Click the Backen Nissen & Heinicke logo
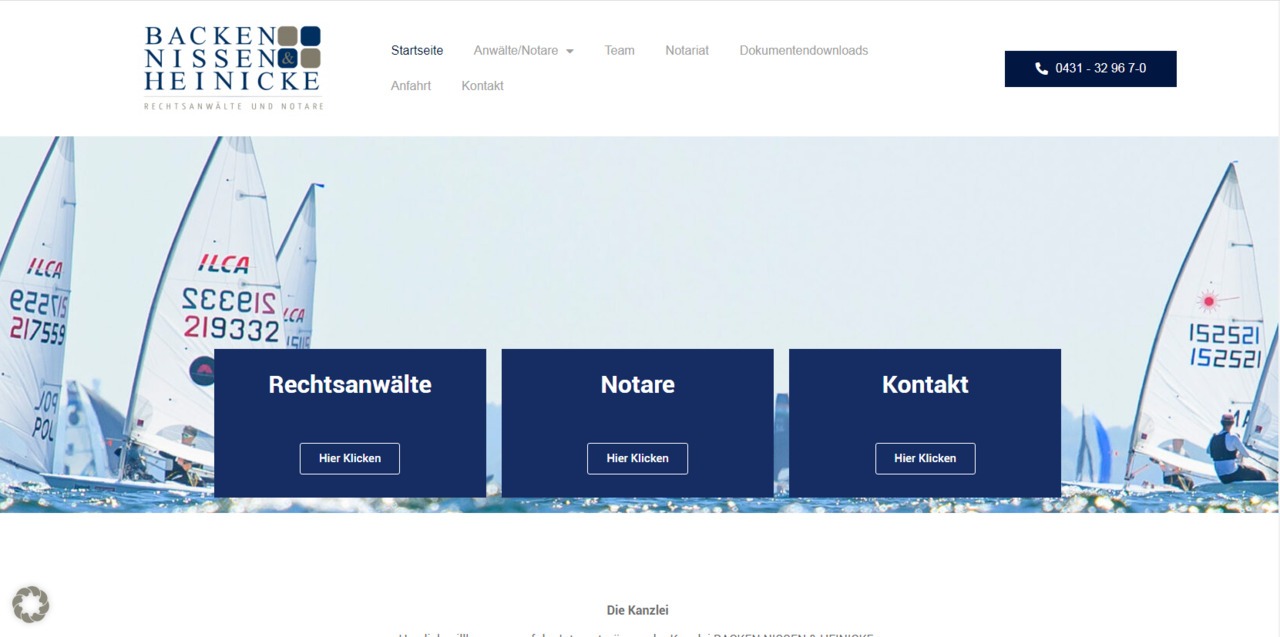Screen dimensions: 1280x637 coord(234,68)
